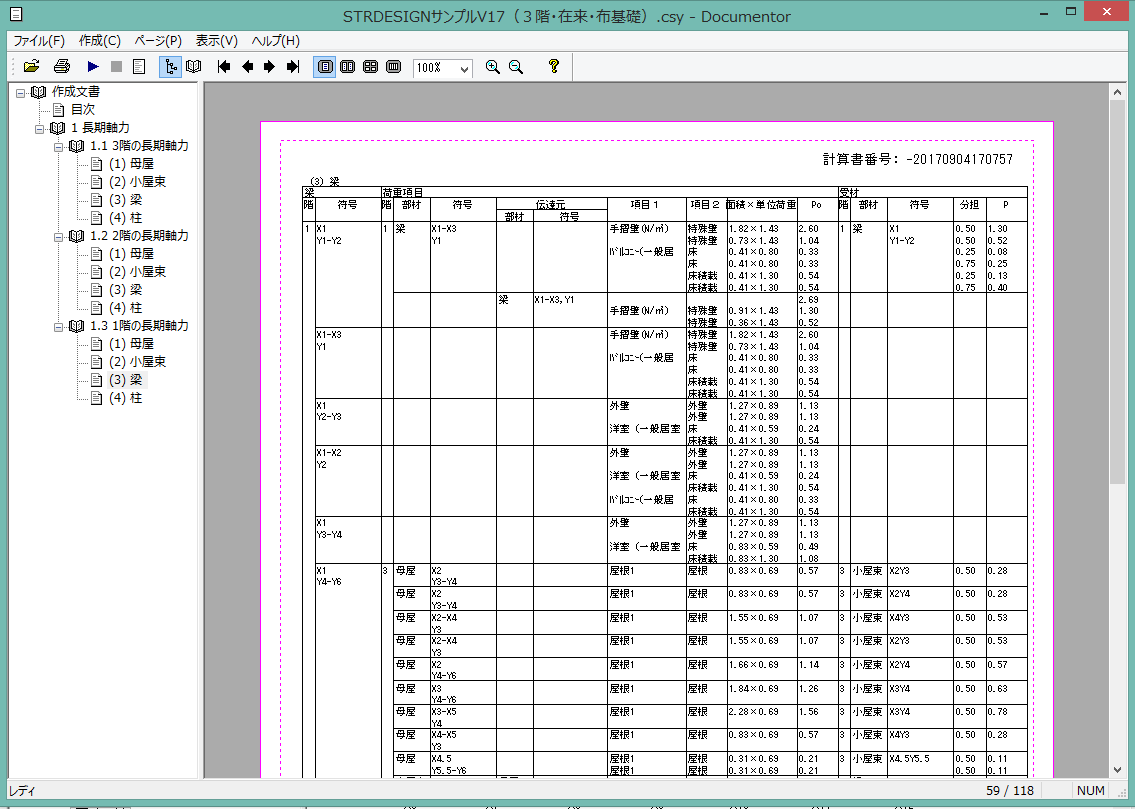The image size is (1135, 809).
Task: Click the zoom in magnifier icon
Action: 492,67
